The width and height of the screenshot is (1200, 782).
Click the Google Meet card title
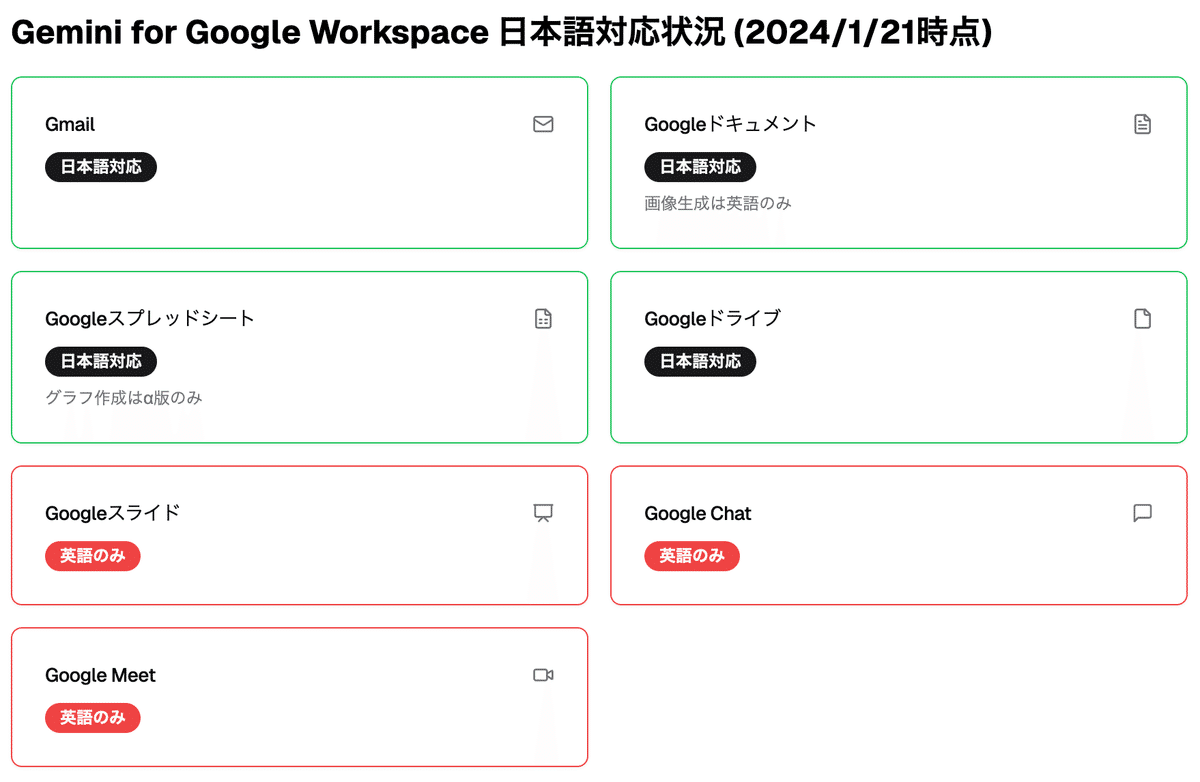pos(100,676)
